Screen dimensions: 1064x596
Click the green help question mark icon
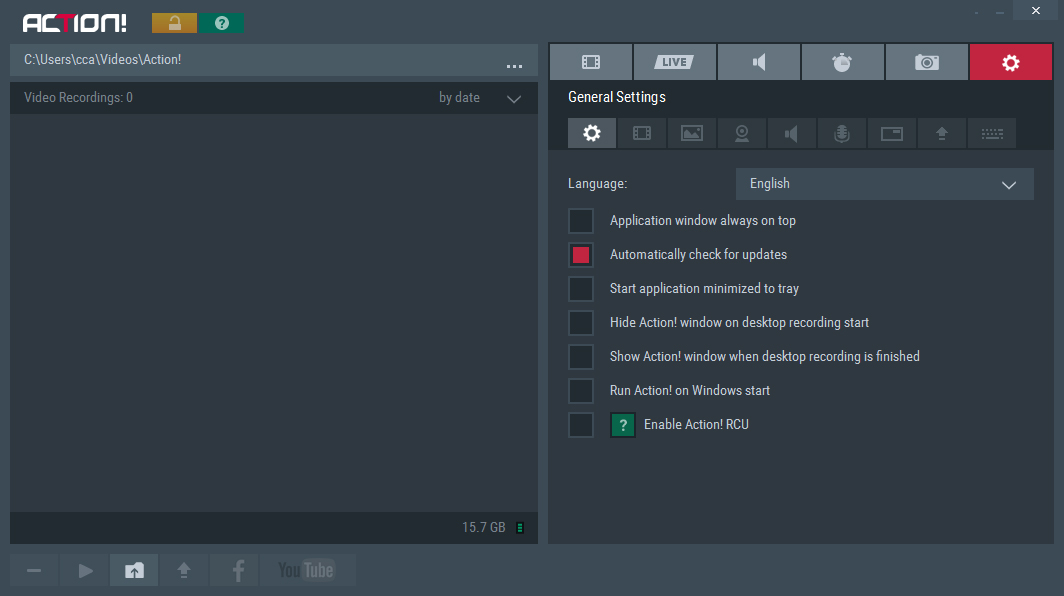point(221,23)
